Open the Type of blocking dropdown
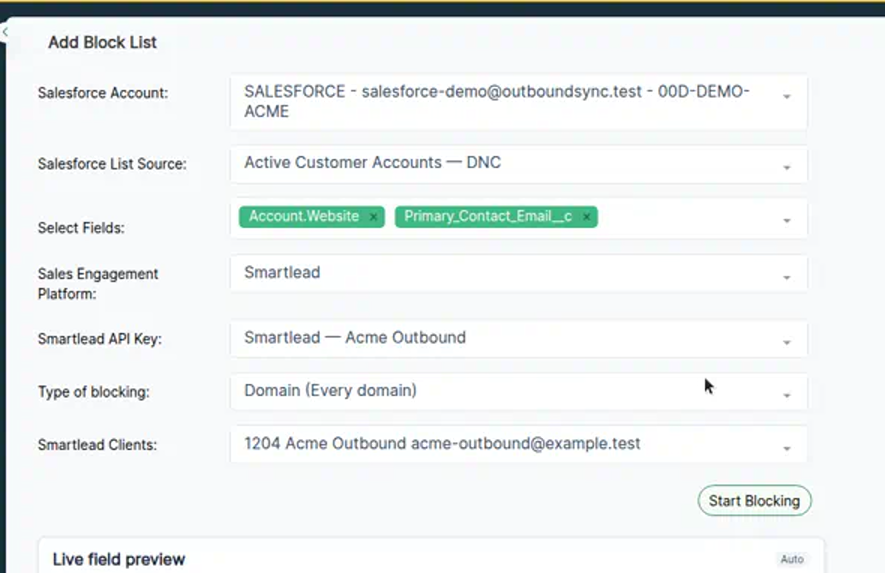Image resolution: width=885 pixels, height=573 pixels. [519, 392]
